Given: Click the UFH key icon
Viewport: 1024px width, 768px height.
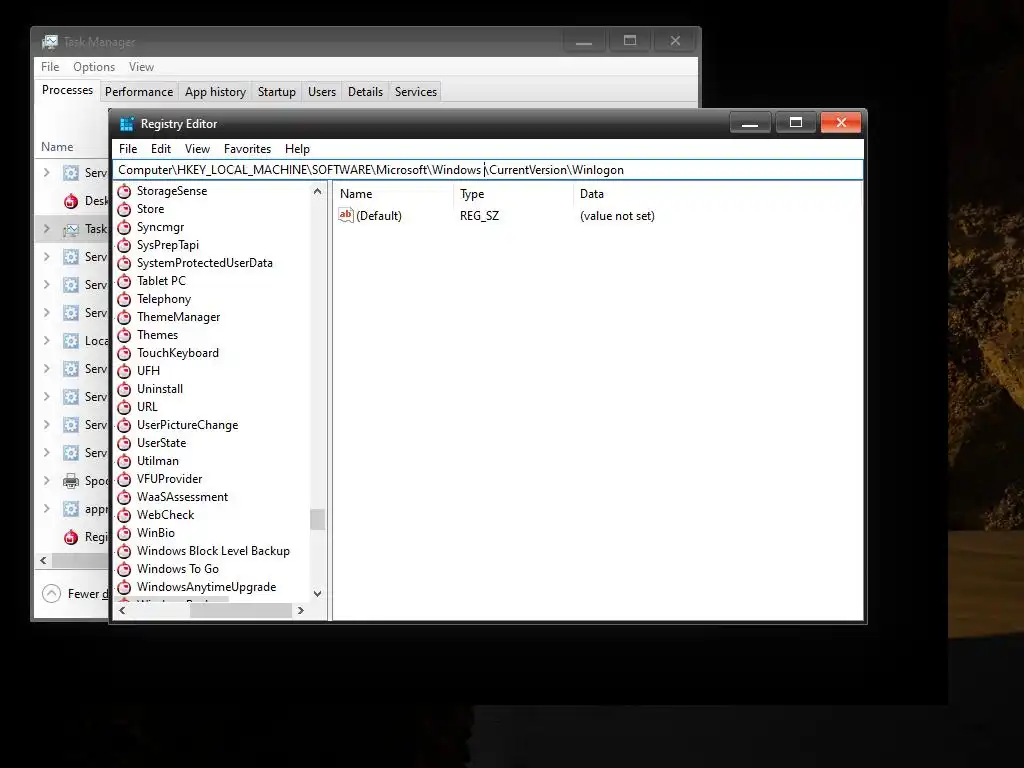Looking at the screenshot, I should 124,371.
